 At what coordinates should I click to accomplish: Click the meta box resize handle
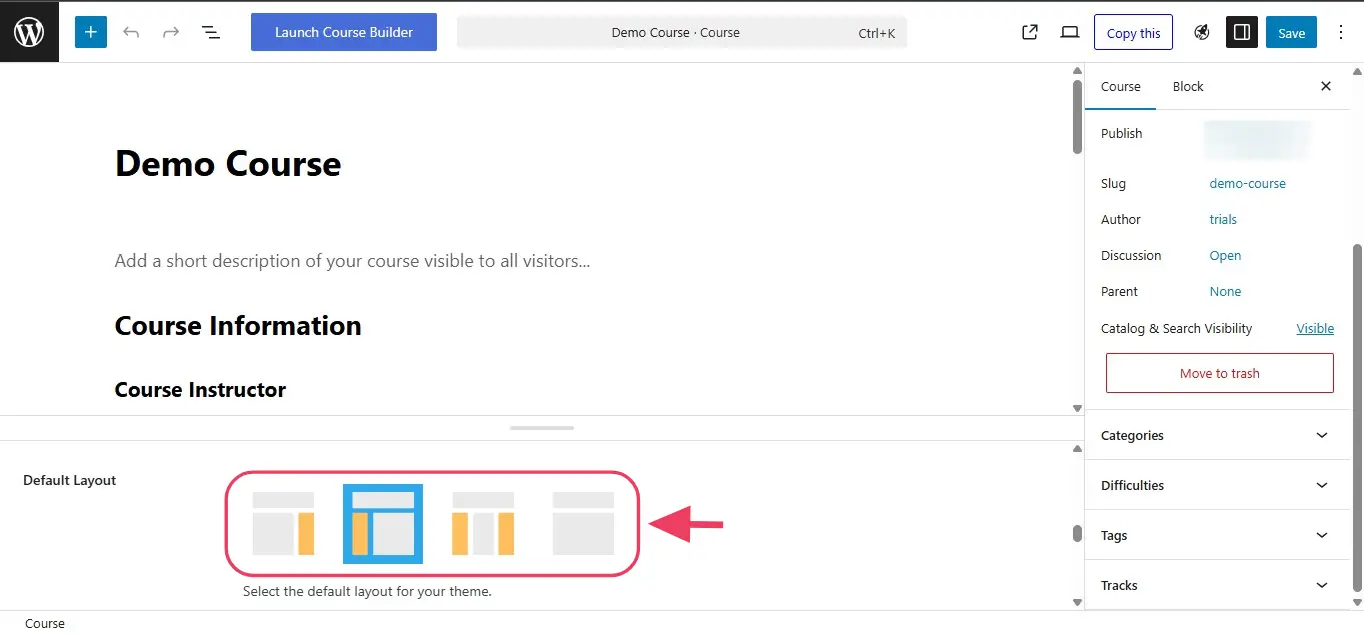542,428
